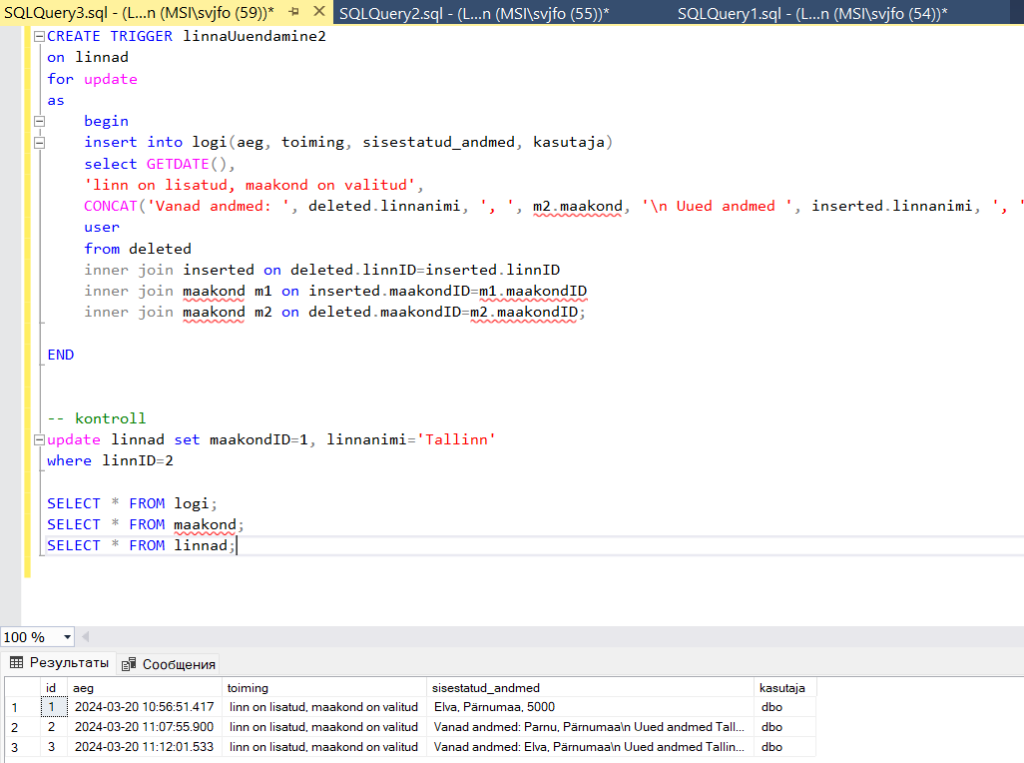1024x763 pixels.
Task: Click the dbo cell in result row 2
Action: pos(786,727)
